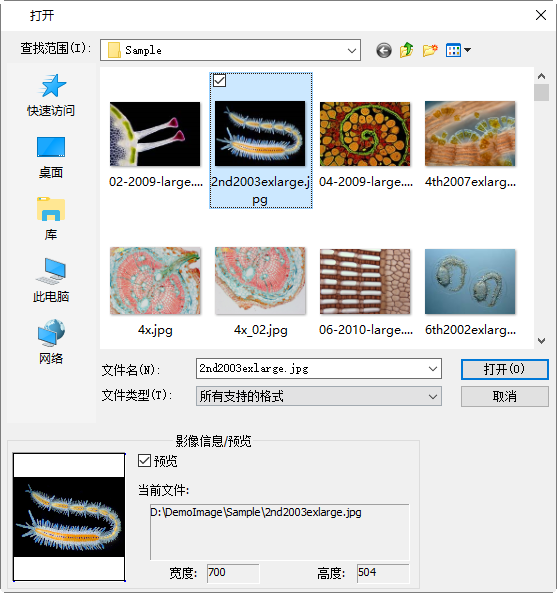This screenshot has height=593, width=557.
Task: Open 快速访问 in the sidebar
Action: pos(51,95)
